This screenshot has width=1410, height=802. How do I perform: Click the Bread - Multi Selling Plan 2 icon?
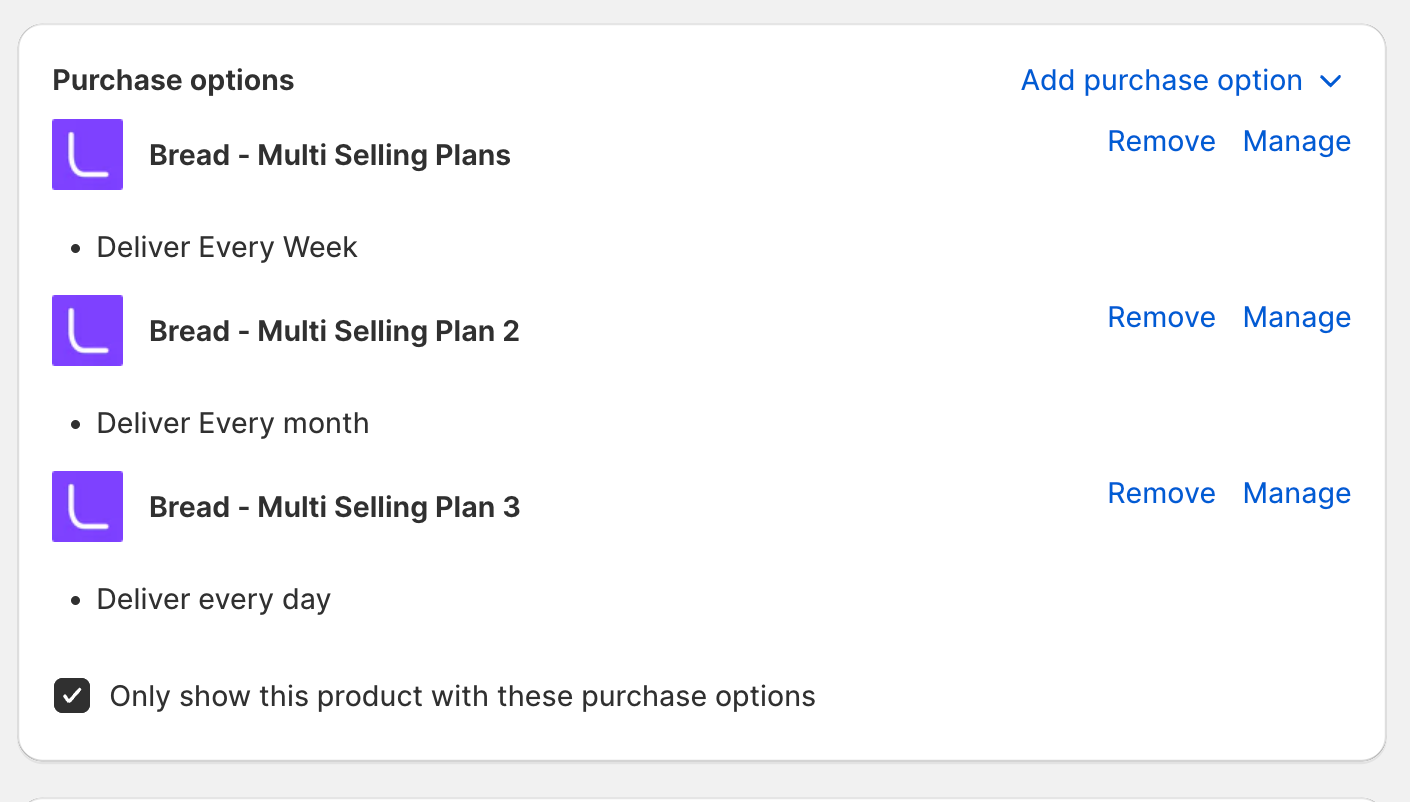click(87, 331)
